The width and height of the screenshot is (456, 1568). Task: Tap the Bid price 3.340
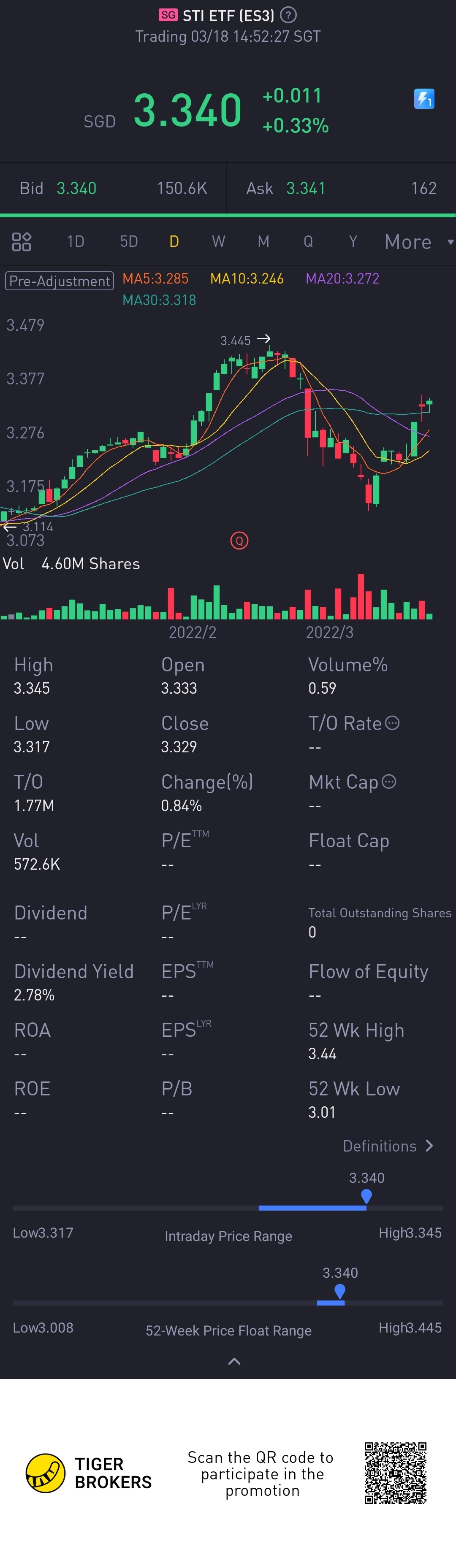(76, 189)
